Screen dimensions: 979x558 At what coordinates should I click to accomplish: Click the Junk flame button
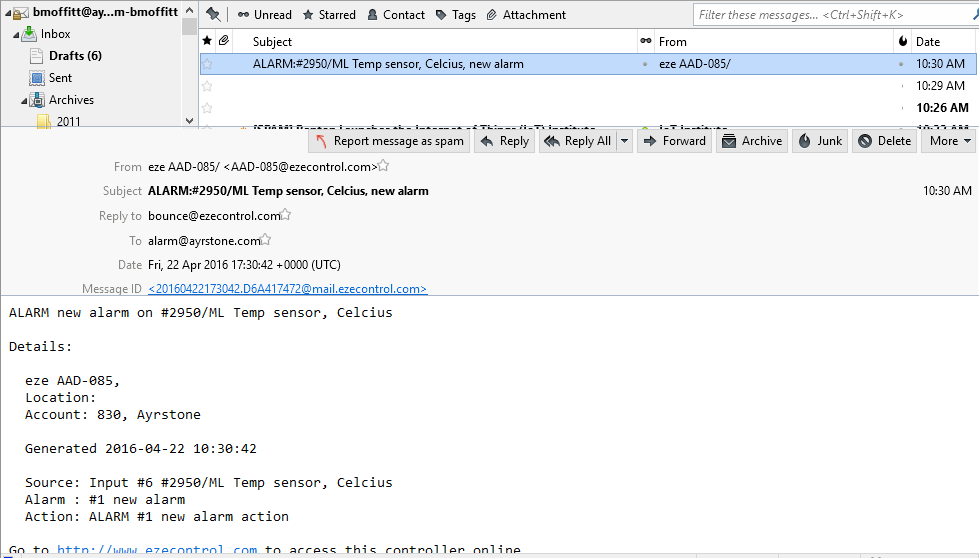pos(819,141)
